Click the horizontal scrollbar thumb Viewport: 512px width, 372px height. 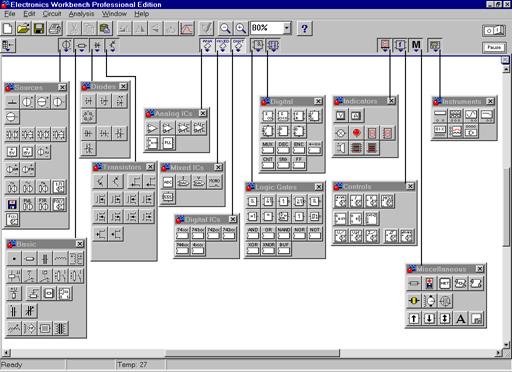[x=252, y=352]
